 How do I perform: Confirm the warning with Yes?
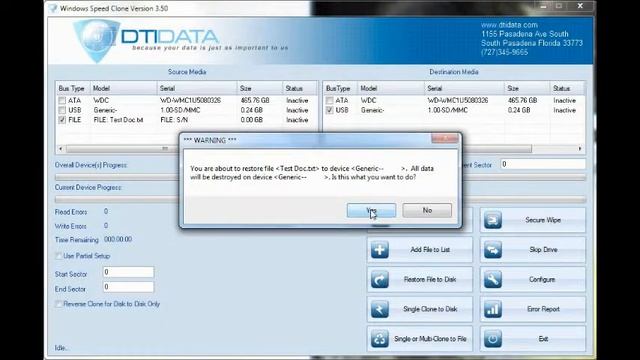(x=371, y=211)
